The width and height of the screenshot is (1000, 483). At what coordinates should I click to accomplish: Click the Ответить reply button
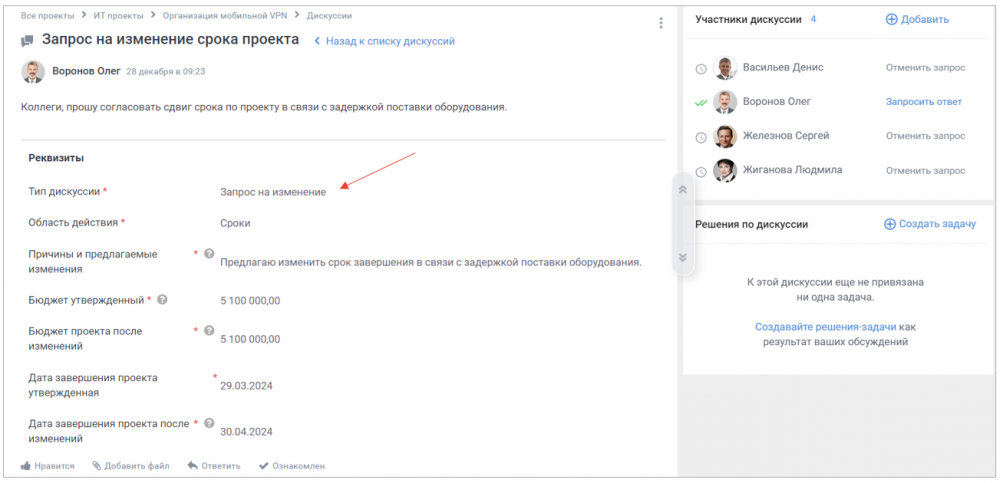pyautogui.click(x=213, y=466)
